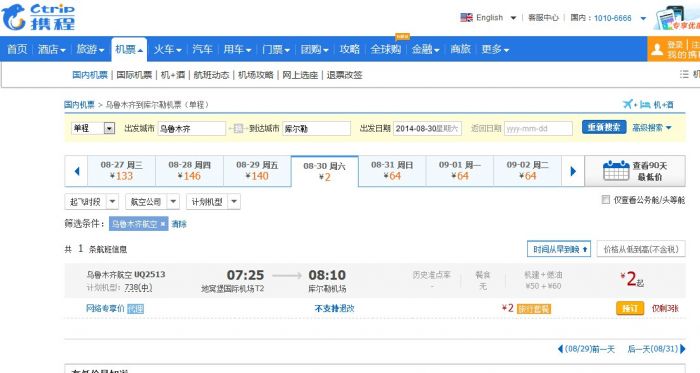Image resolution: width=700 pixels, height=373 pixels.
Task: Click the 到达城市 arrival city field
Action: tap(317, 128)
